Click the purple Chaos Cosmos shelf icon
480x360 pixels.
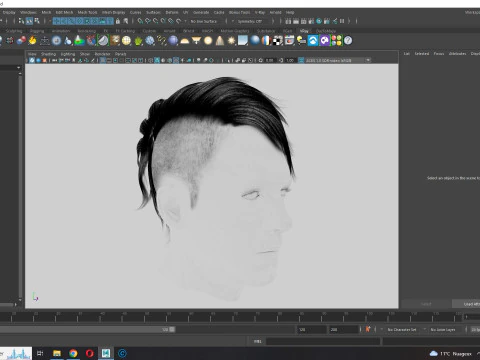[x=325, y=41]
